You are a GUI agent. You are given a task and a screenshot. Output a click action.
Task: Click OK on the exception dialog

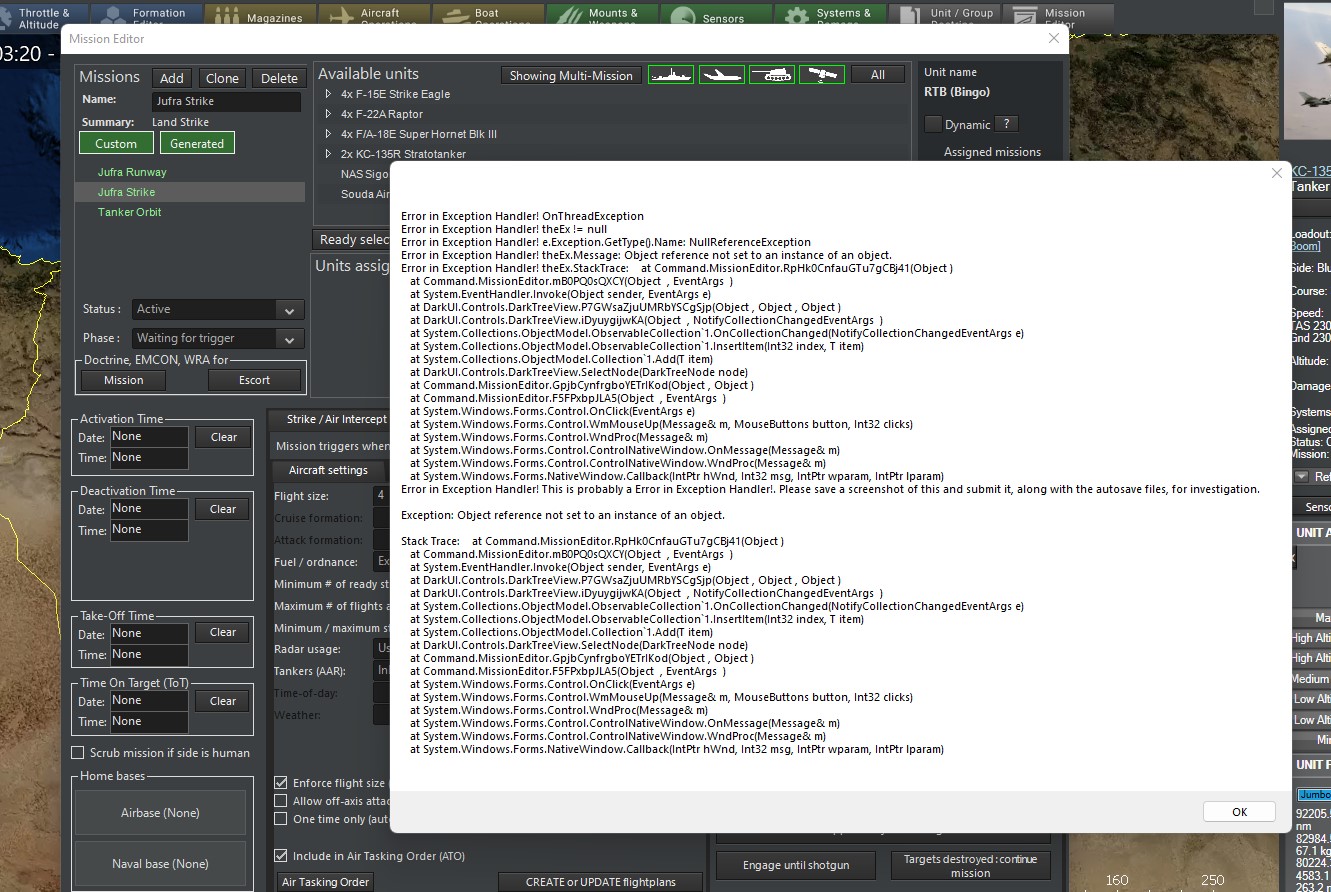pyautogui.click(x=1239, y=812)
